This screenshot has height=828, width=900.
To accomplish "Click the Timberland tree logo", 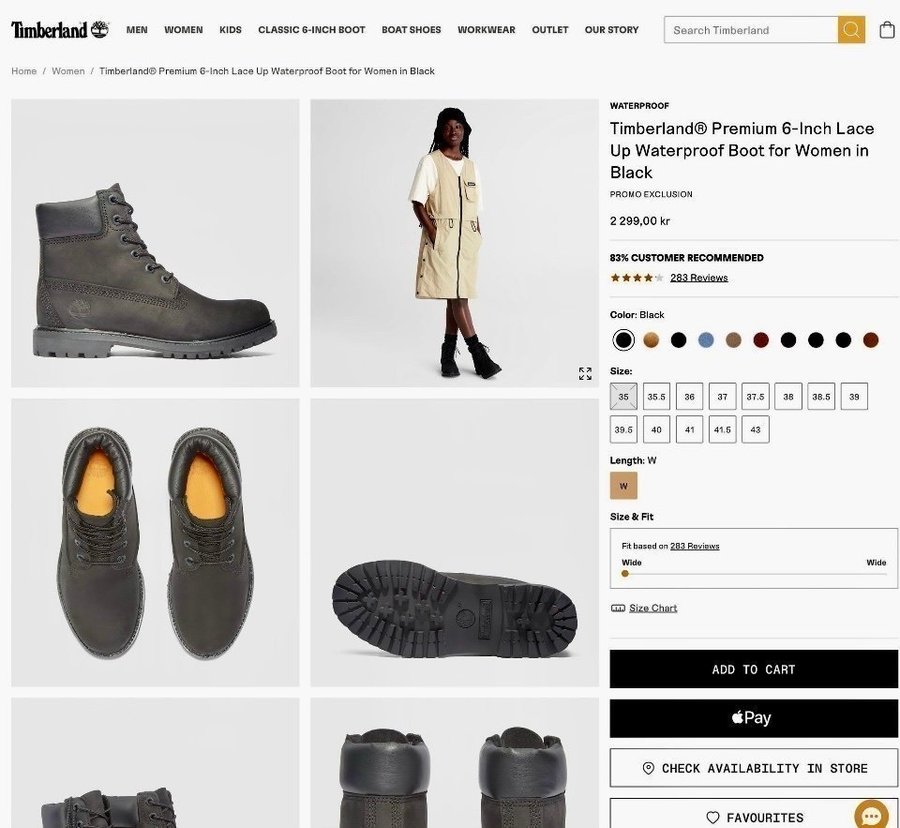I will click(x=99, y=29).
